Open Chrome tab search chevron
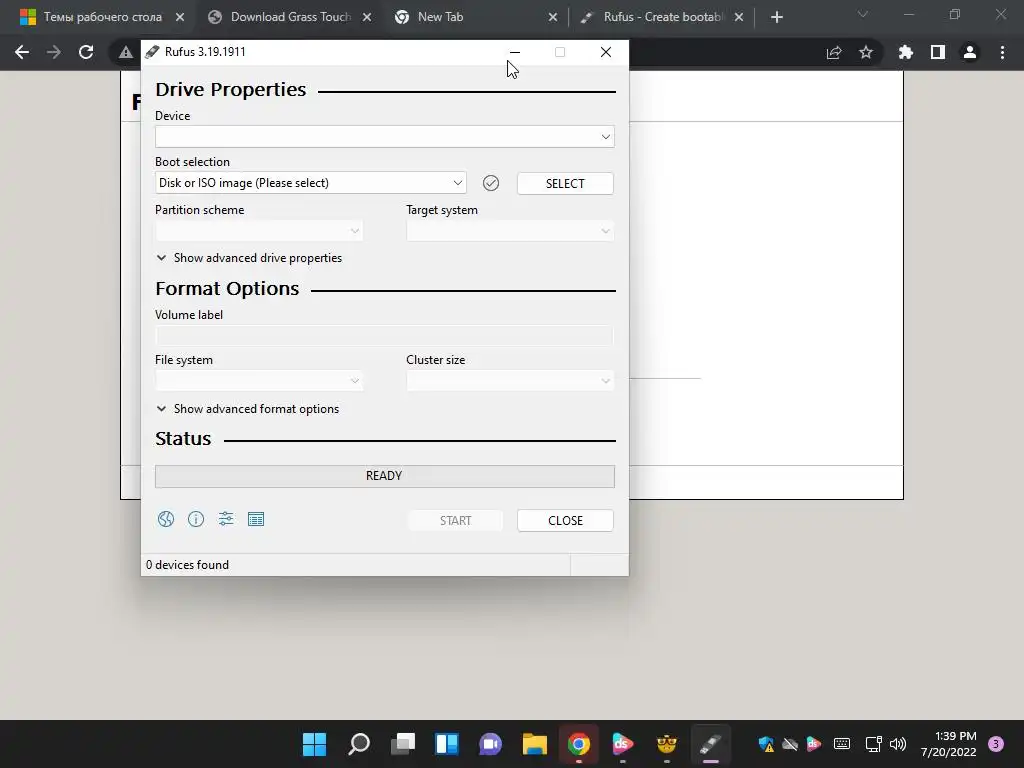Viewport: 1024px width, 768px height. (863, 14)
